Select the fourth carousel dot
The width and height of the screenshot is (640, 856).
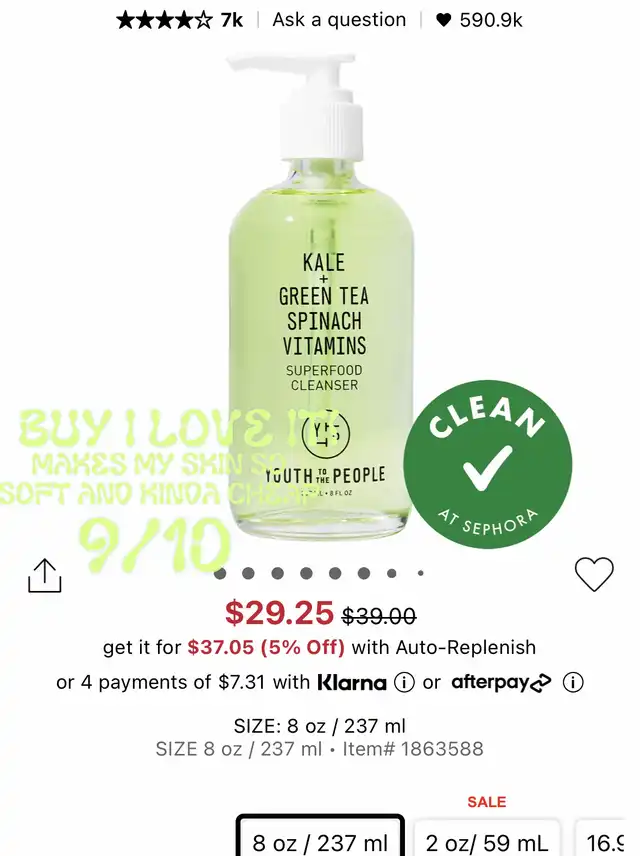tap(306, 573)
